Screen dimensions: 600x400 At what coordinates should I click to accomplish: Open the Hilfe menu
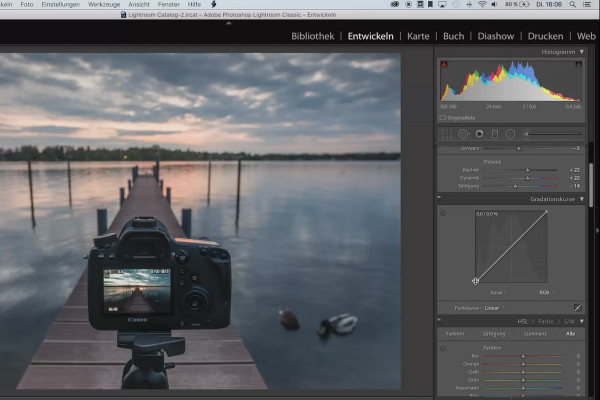click(194, 5)
